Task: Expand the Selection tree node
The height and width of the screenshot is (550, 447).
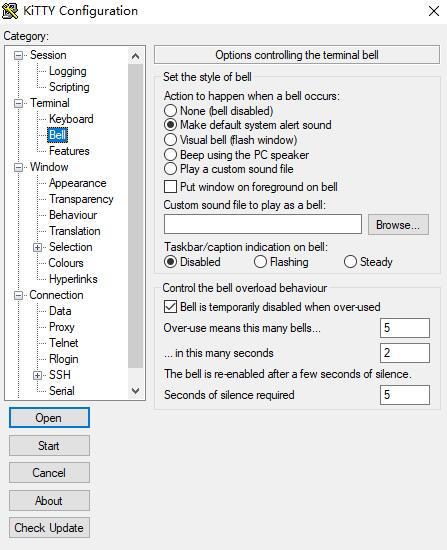Action: coord(38,247)
